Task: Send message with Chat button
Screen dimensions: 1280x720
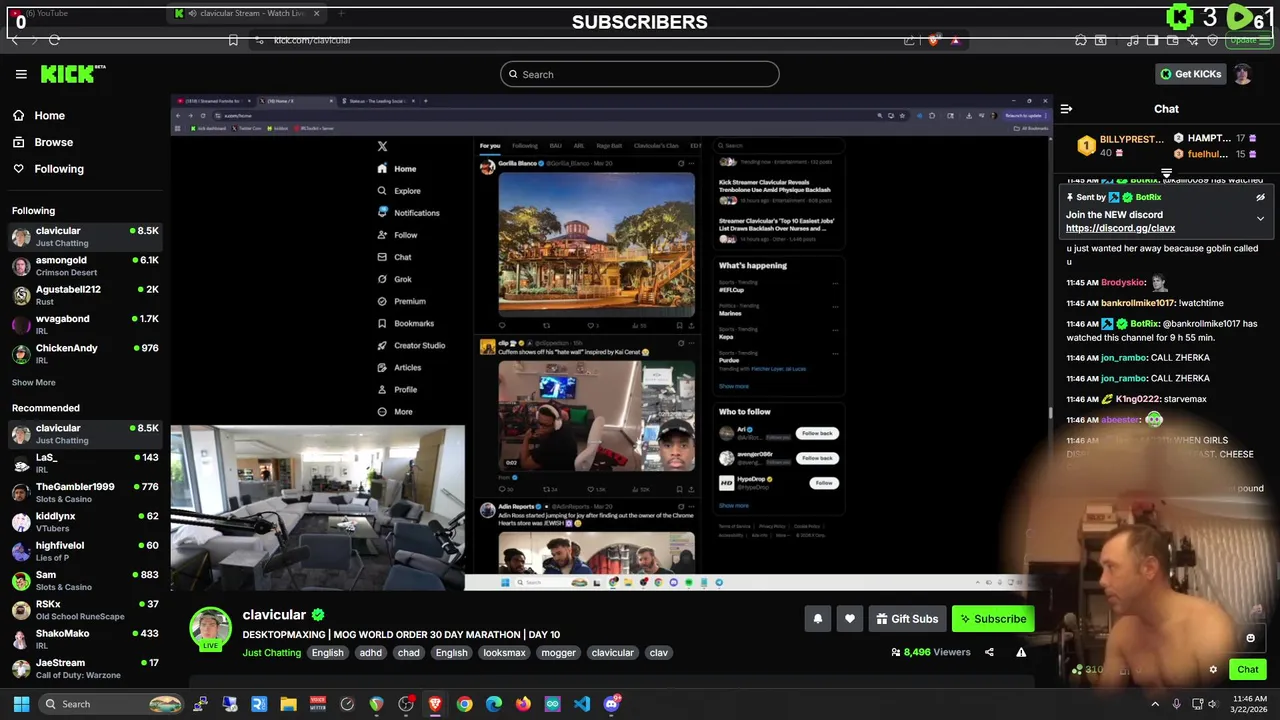Action: coord(1247,669)
